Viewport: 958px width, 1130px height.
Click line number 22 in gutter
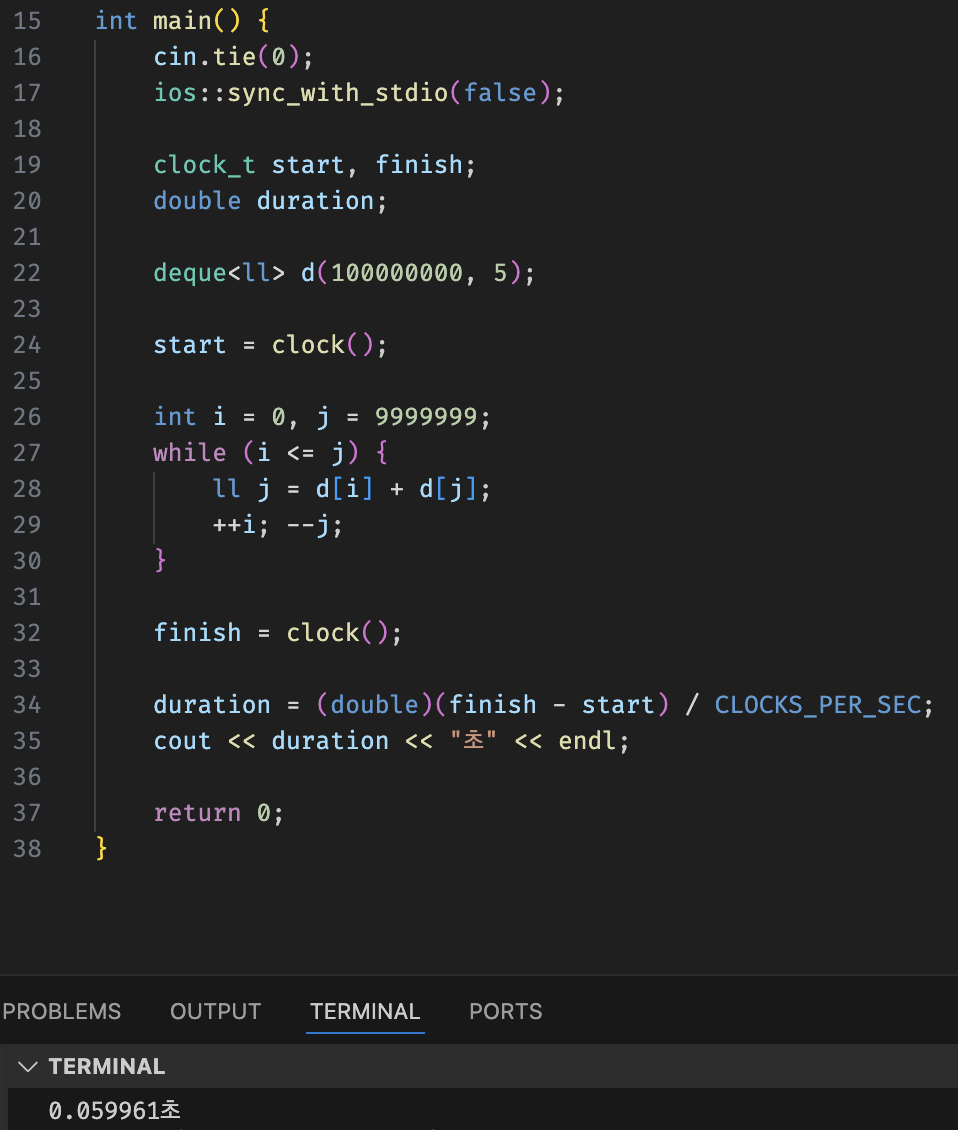click(x=27, y=273)
